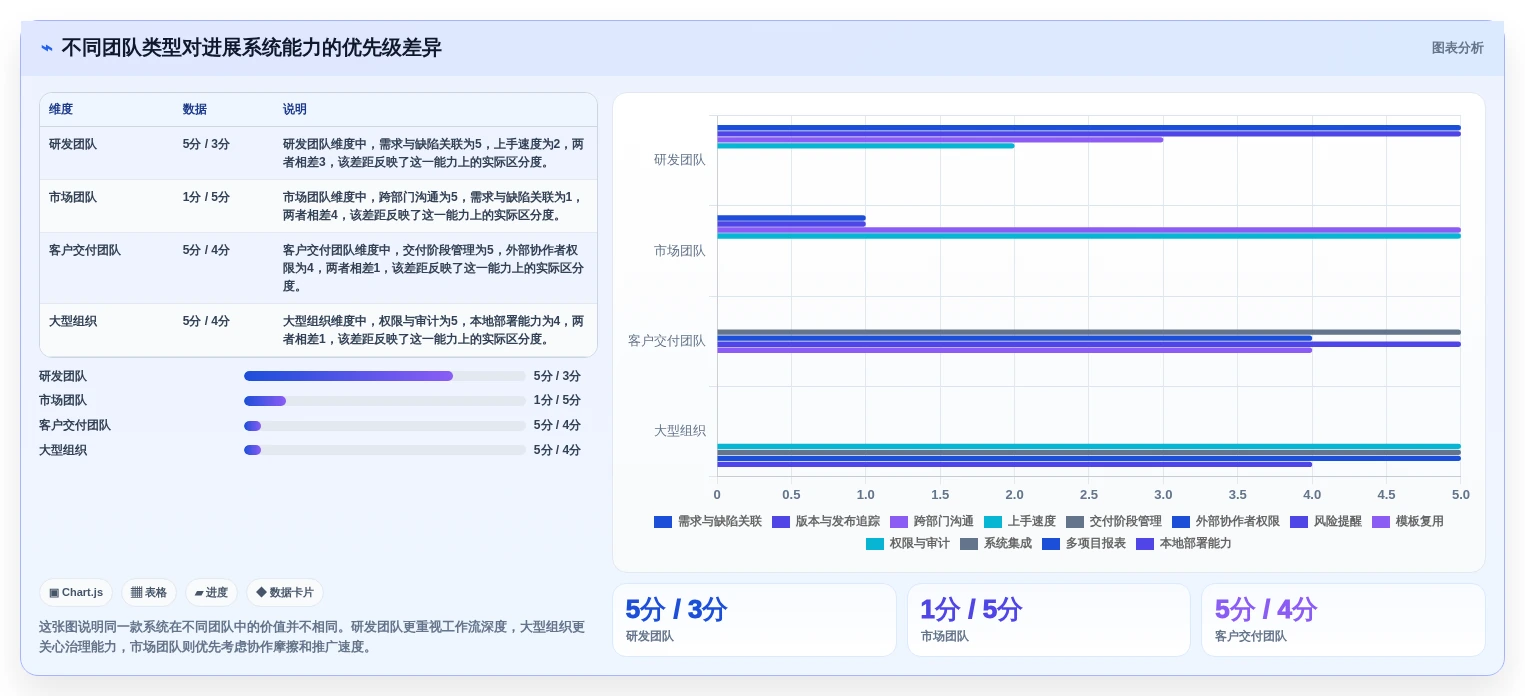Click the 维度 column header

coord(61,109)
